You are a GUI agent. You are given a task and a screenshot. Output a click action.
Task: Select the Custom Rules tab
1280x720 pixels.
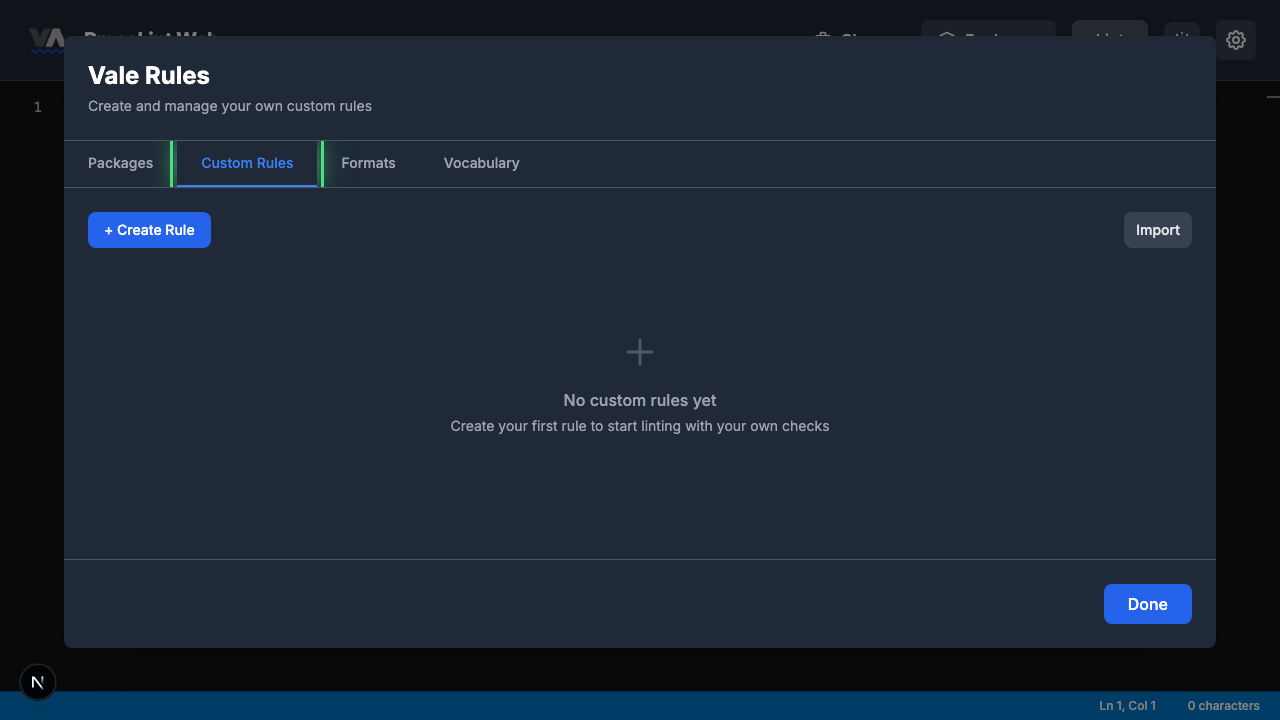click(247, 163)
